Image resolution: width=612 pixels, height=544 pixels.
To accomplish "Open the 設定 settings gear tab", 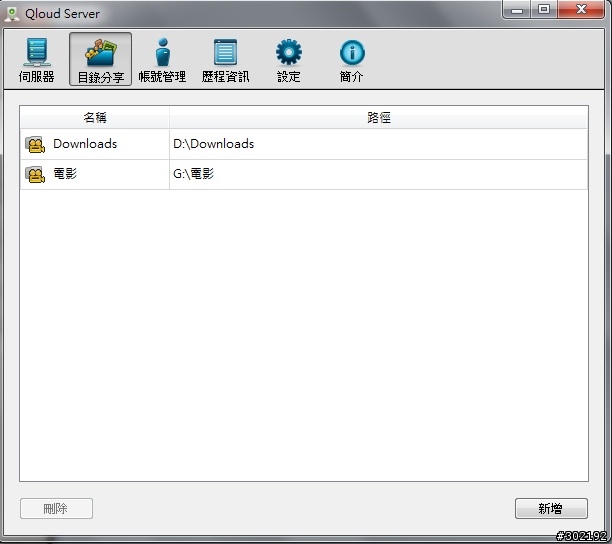I will click(288, 59).
